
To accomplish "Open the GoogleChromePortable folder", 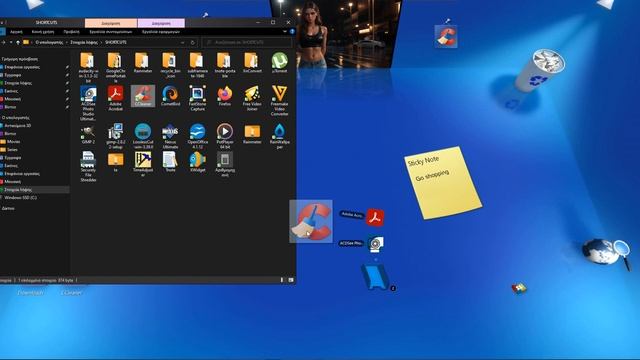I will pos(116,67).
